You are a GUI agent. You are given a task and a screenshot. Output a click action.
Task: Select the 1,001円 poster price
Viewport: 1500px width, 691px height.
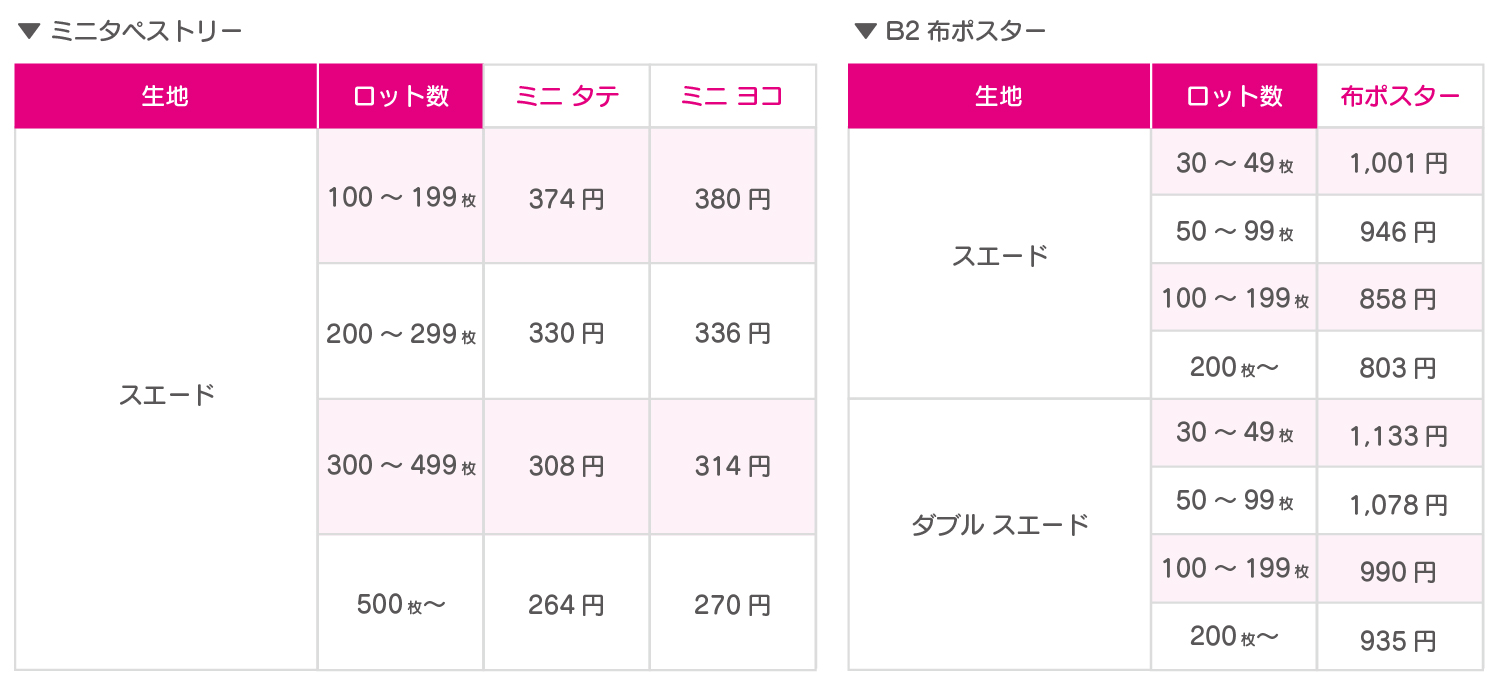pyautogui.click(x=1399, y=163)
